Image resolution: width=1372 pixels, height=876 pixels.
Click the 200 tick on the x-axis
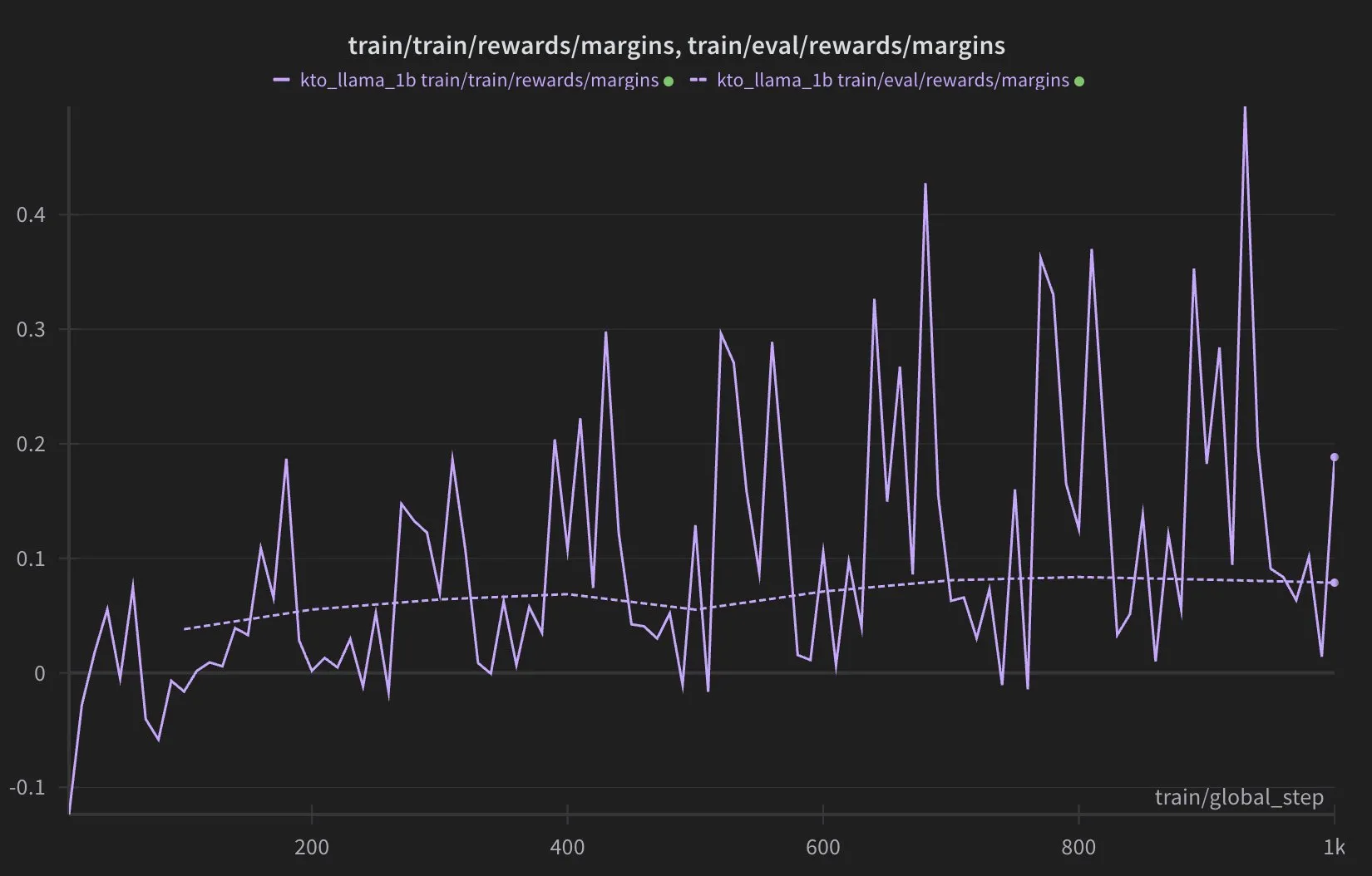pos(312,848)
